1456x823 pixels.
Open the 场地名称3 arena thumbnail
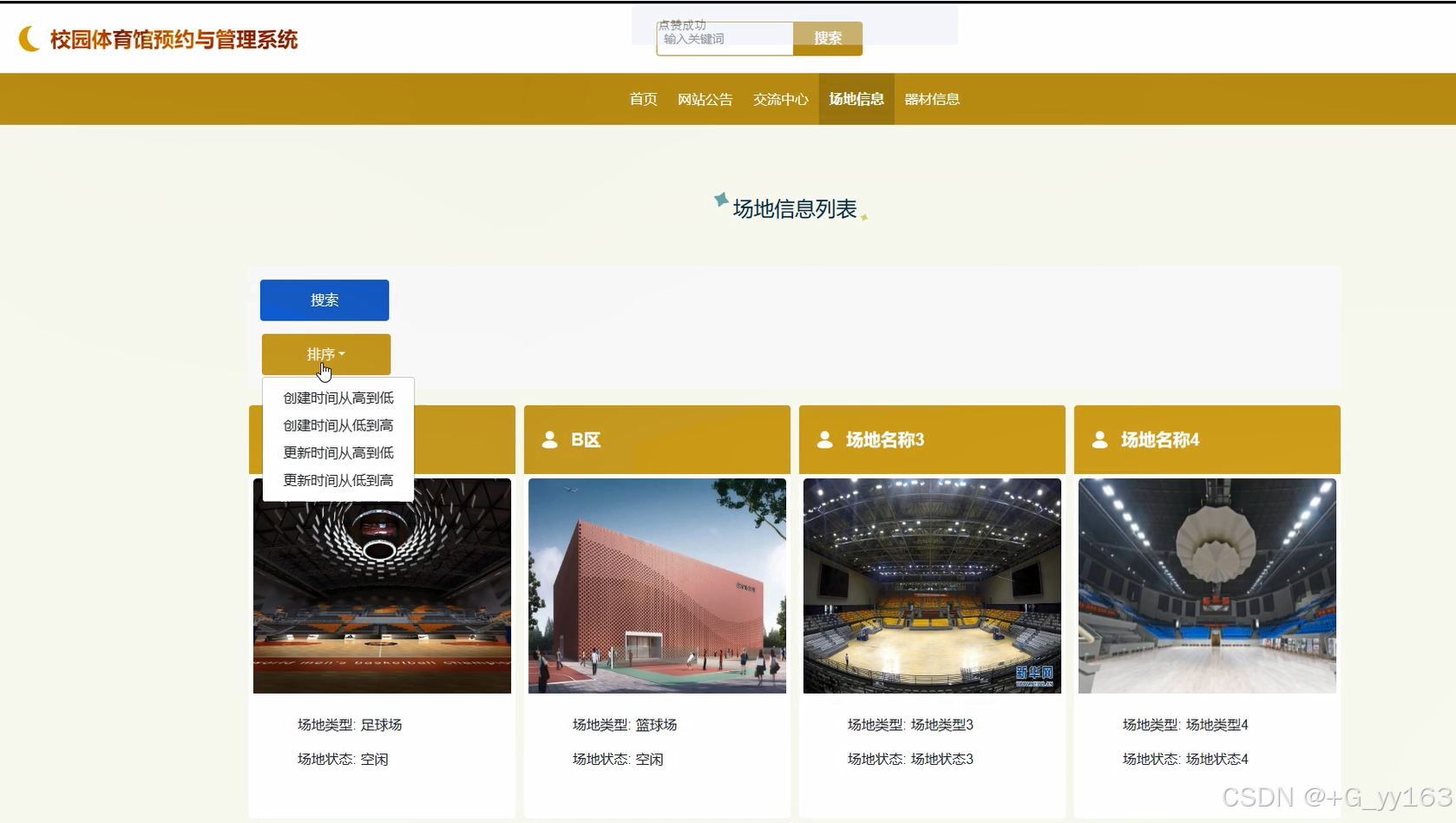pyautogui.click(x=932, y=586)
